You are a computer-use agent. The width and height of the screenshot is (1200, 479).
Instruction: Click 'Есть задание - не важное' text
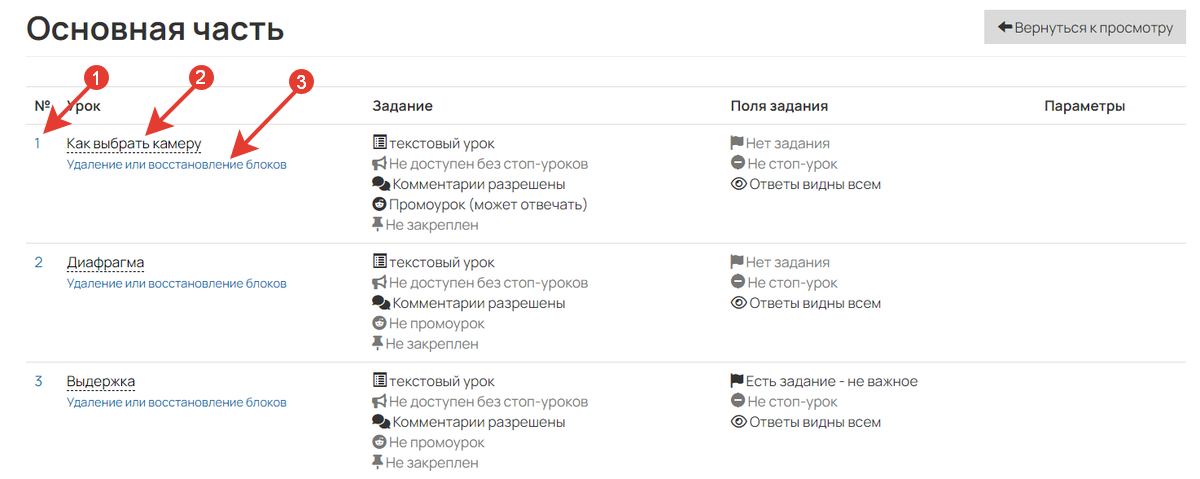(x=832, y=382)
